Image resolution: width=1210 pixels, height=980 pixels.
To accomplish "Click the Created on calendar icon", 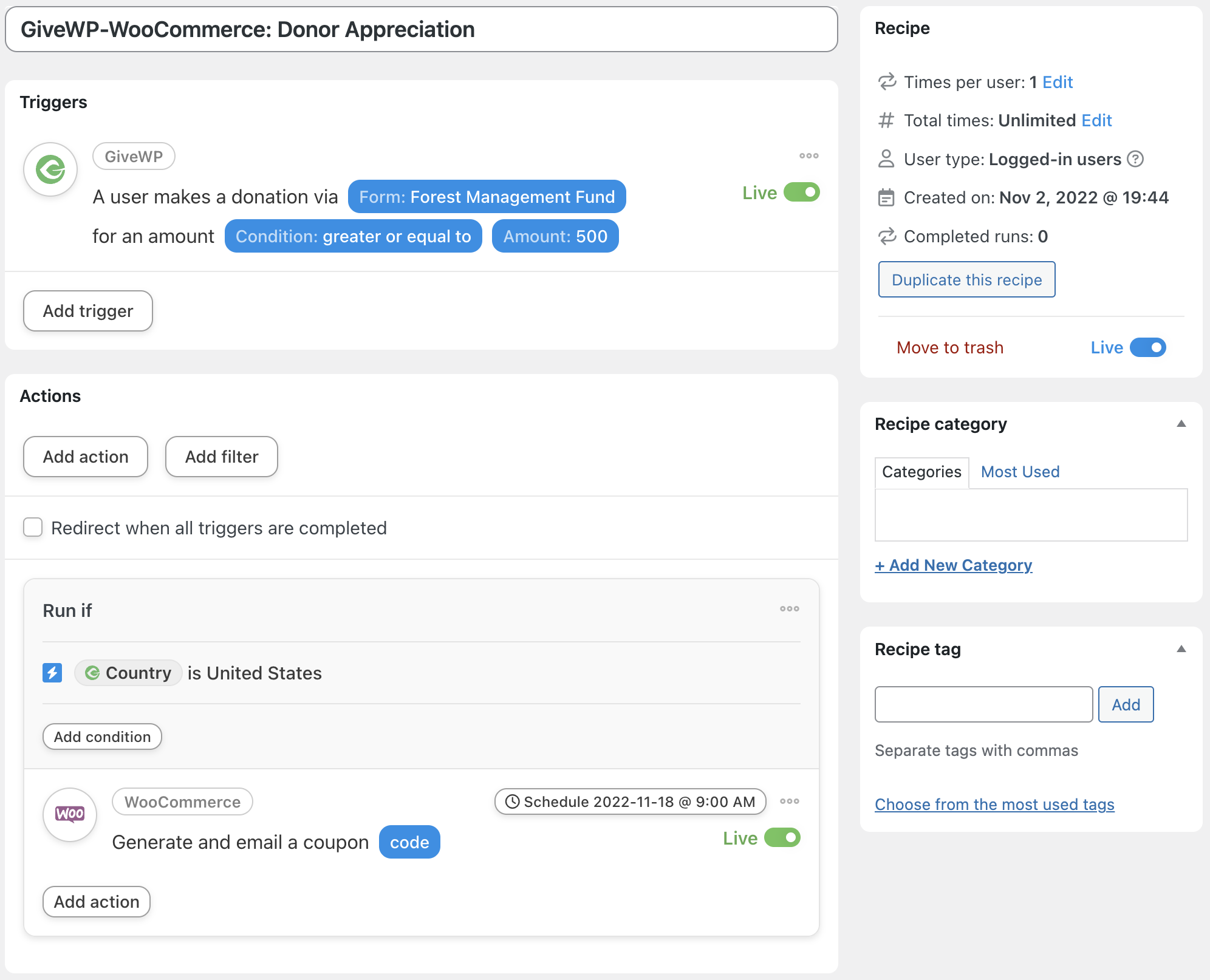I will 886,197.
